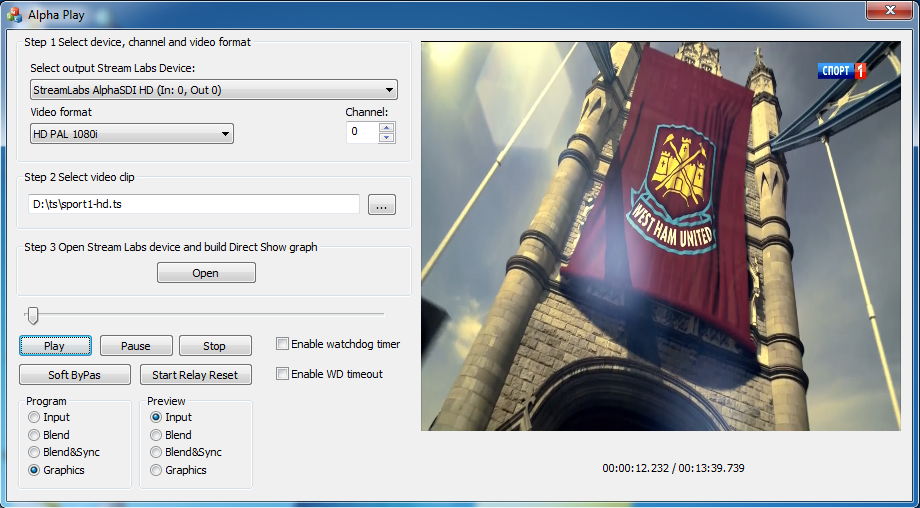The height and width of the screenshot is (508, 920).
Task: Click the Start Relay Reset button
Action: (195, 375)
